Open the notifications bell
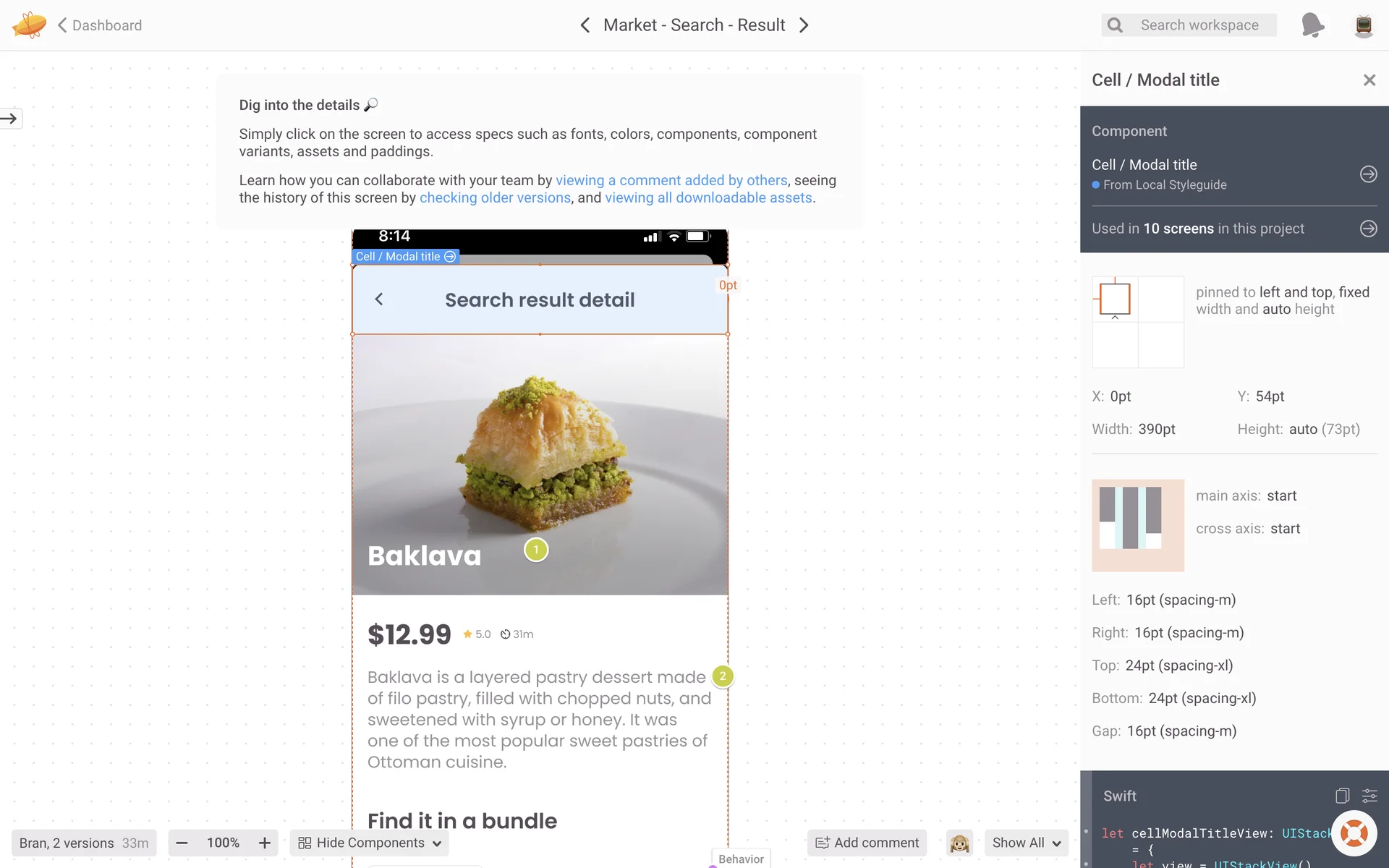This screenshot has width=1389, height=868. 1312,25
